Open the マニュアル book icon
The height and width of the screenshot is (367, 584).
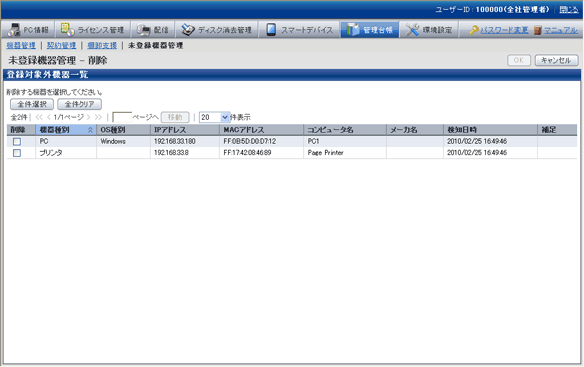point(537,30)
